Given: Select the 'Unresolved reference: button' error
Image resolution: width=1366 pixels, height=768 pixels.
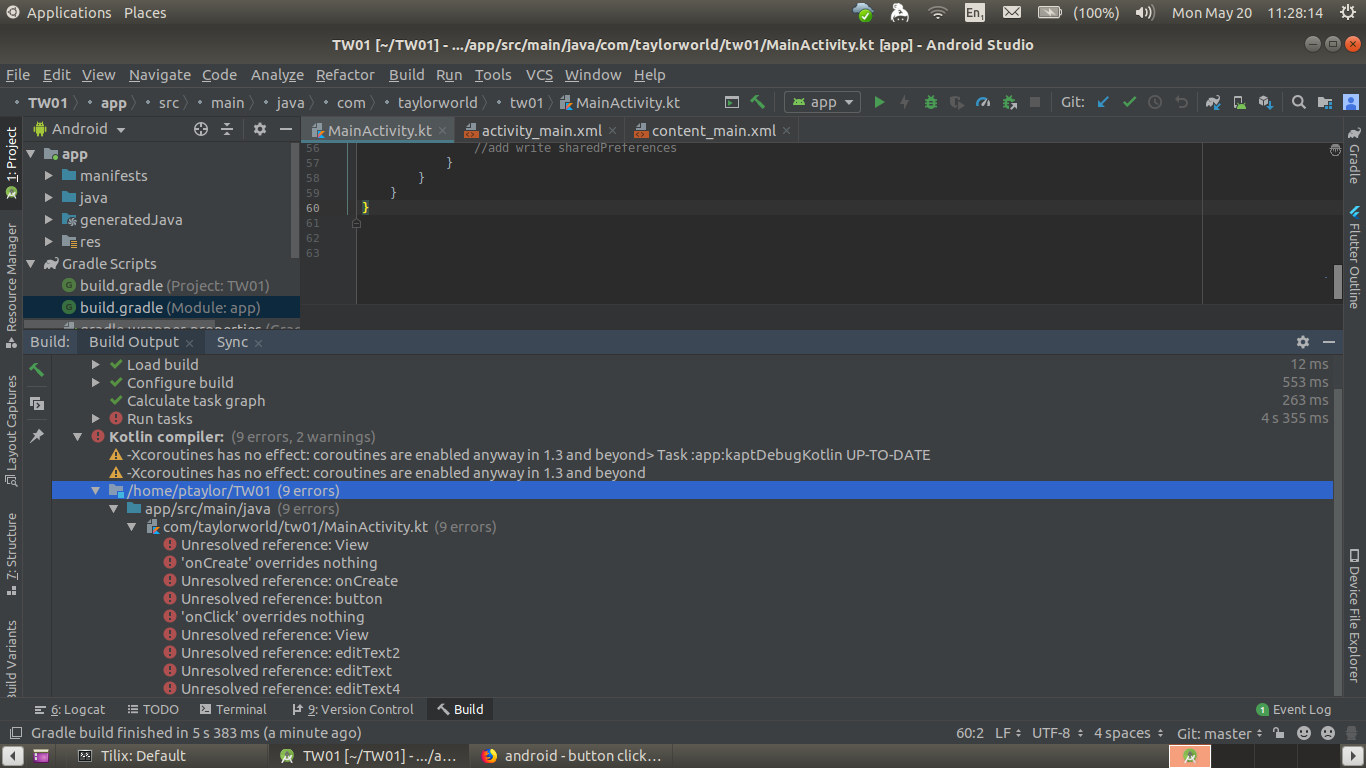Looking at the screenshot, I should point(281,599).
